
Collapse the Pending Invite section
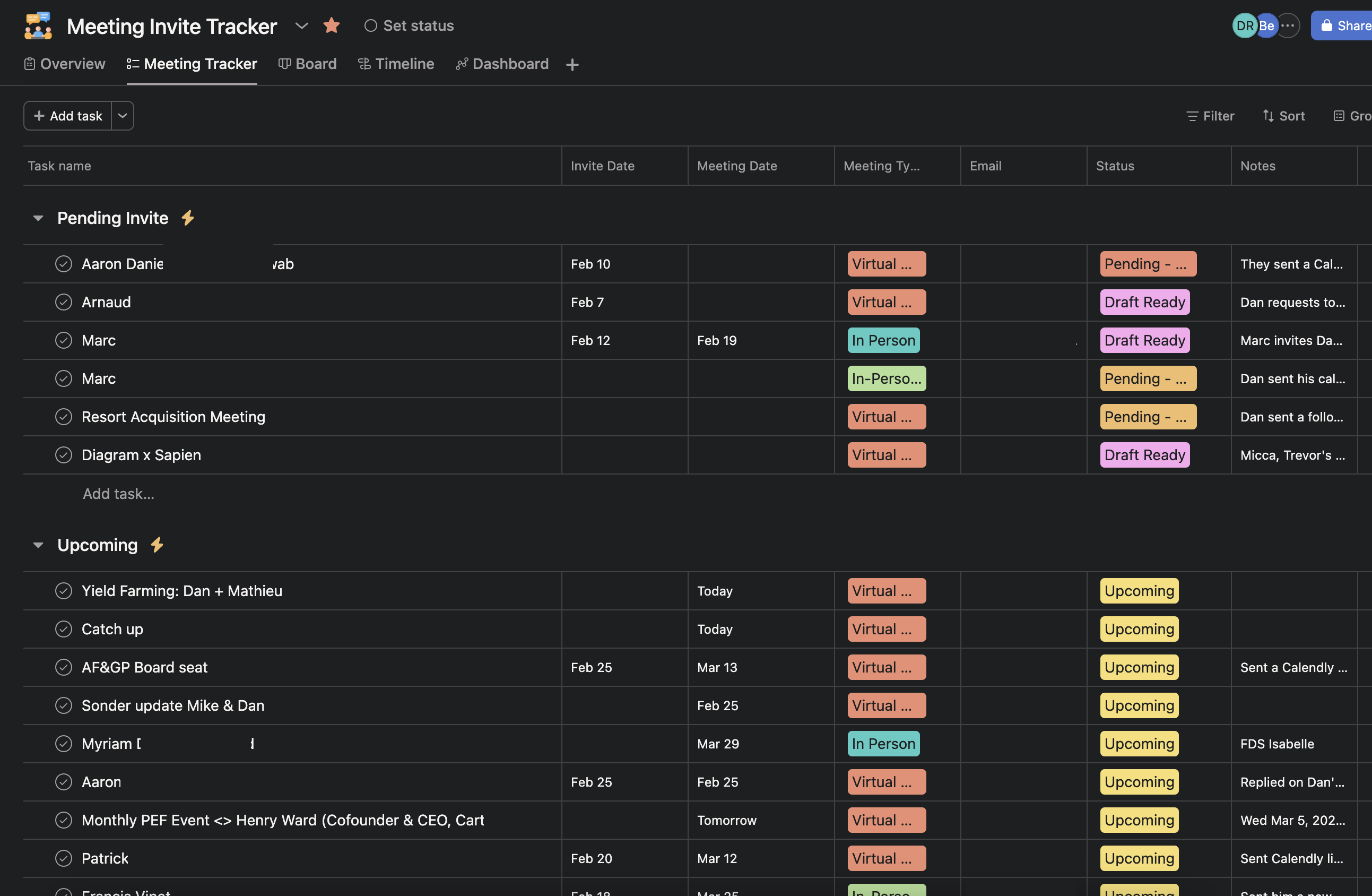pos(38,218)
